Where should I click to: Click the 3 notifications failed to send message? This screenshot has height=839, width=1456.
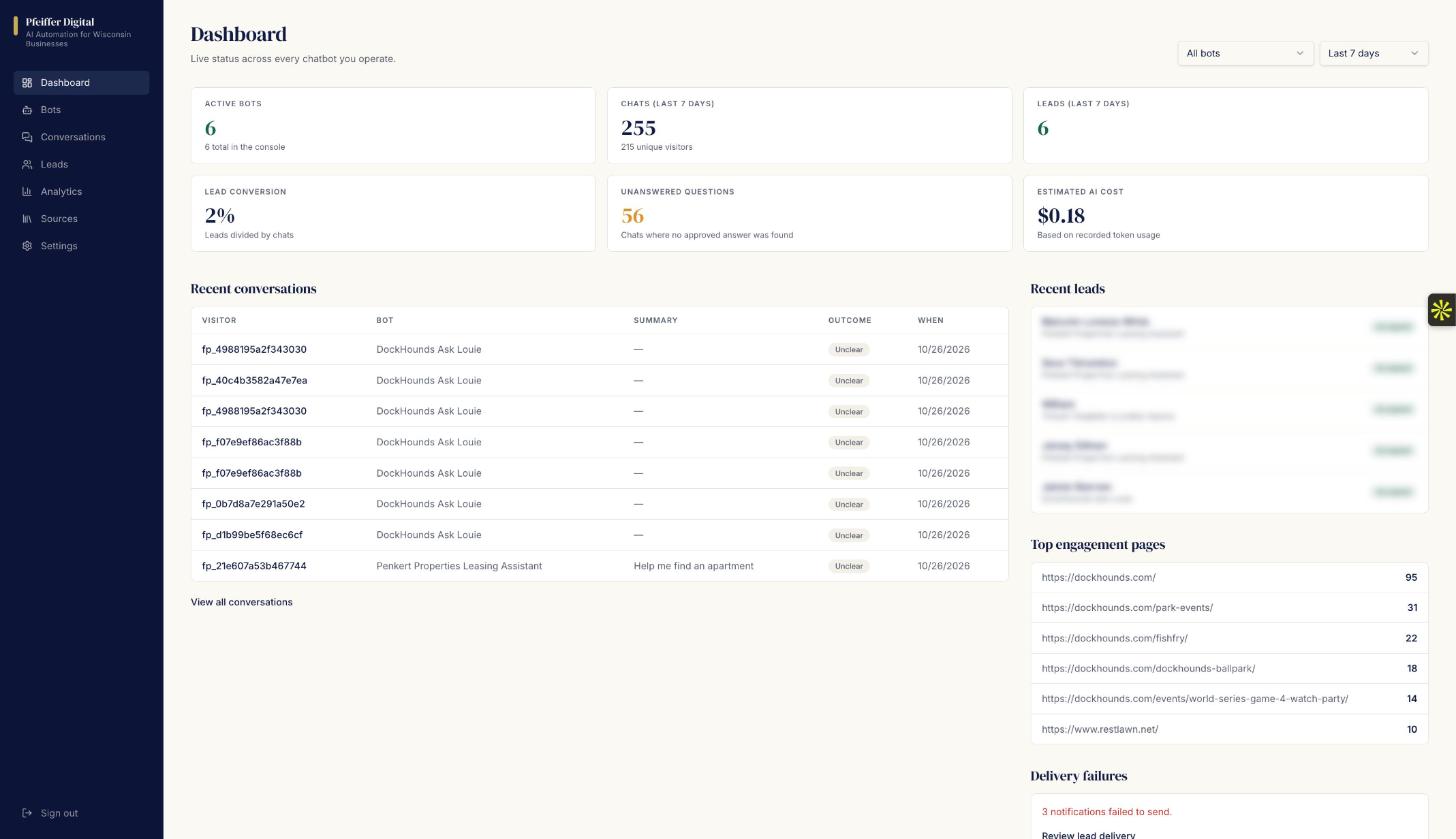(x=1106, y=812)
